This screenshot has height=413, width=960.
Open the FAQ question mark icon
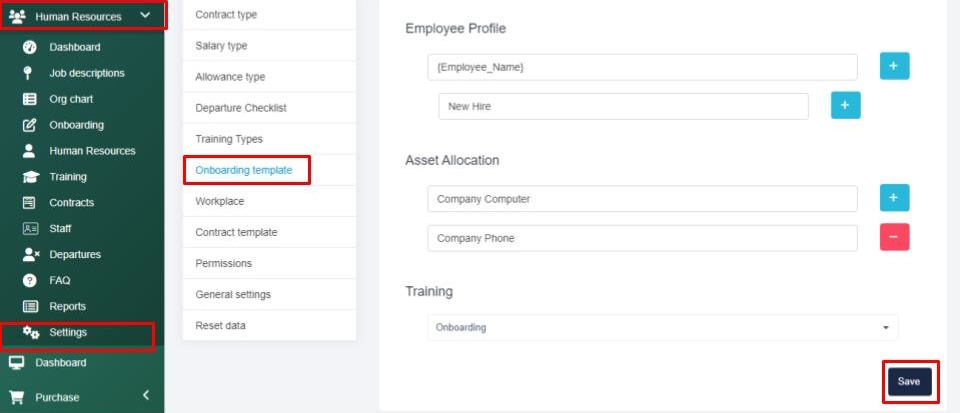(x=29, y=281)
